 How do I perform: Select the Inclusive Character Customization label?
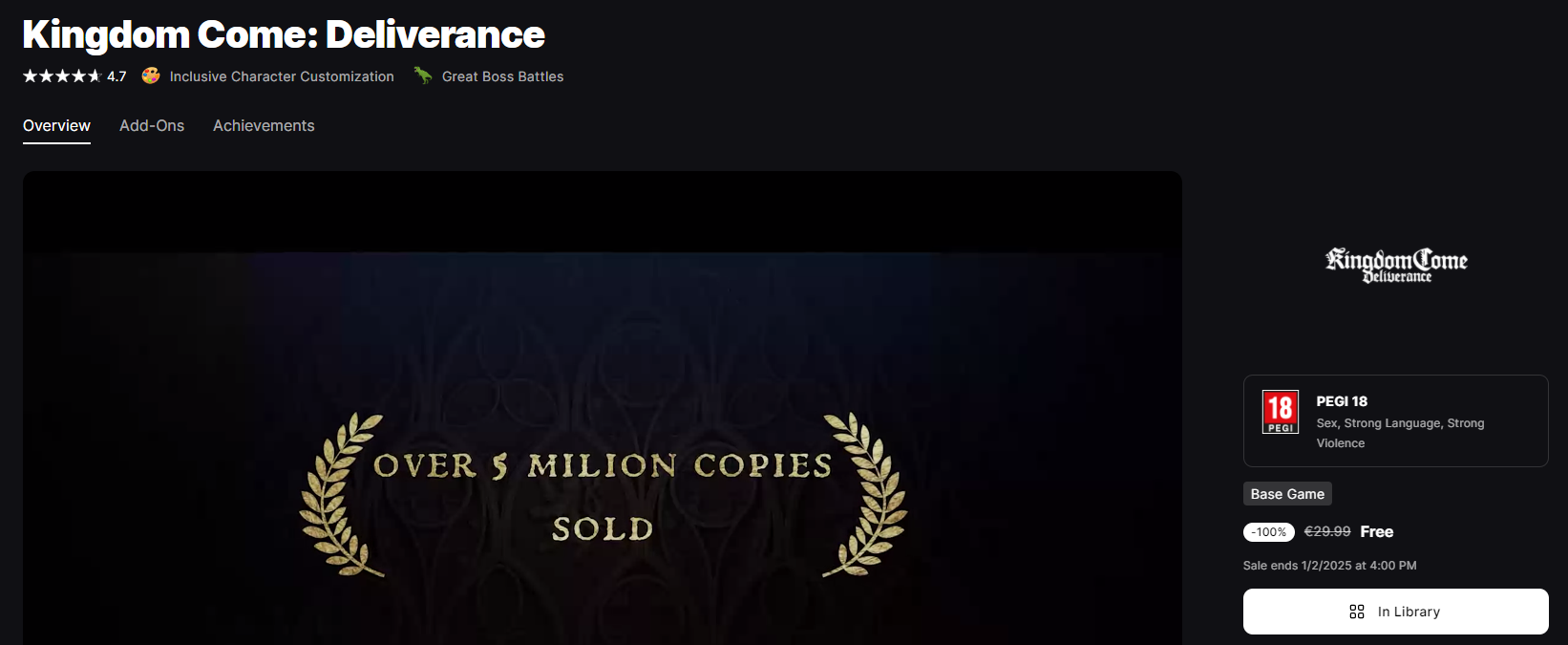(282, 76)
